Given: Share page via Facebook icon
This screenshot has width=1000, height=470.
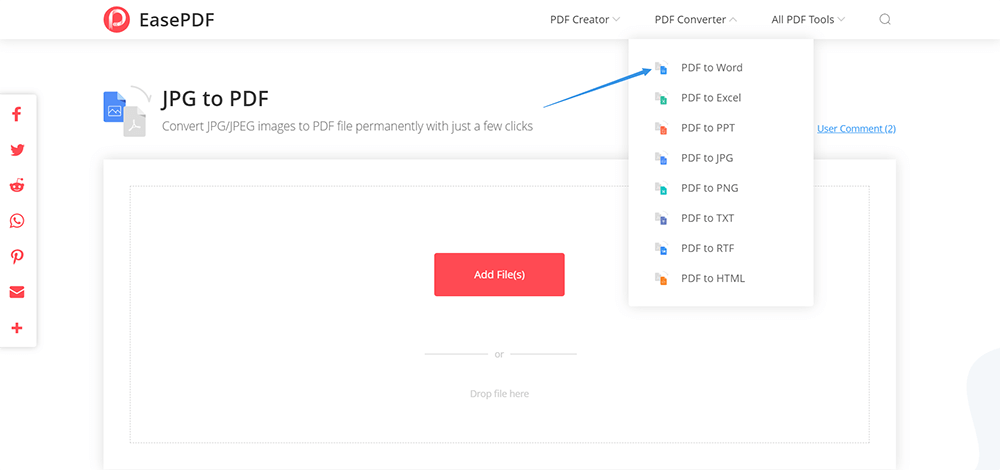Looking at the screenshot, I should (17, 114).
